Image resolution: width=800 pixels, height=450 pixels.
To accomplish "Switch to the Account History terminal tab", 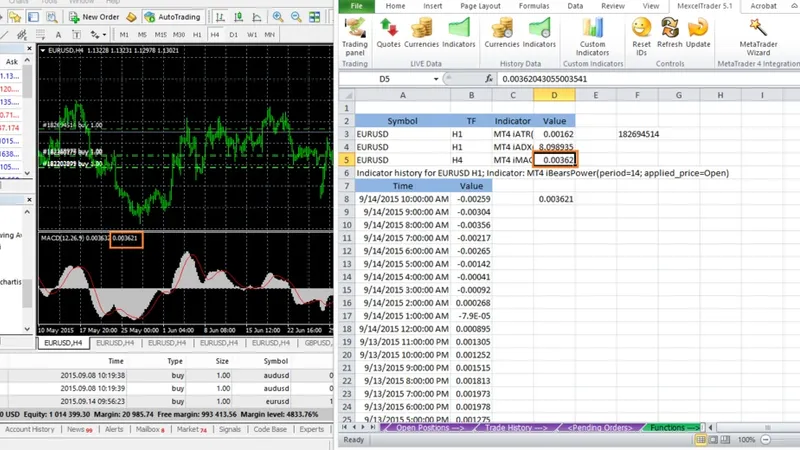I will 30,430.
